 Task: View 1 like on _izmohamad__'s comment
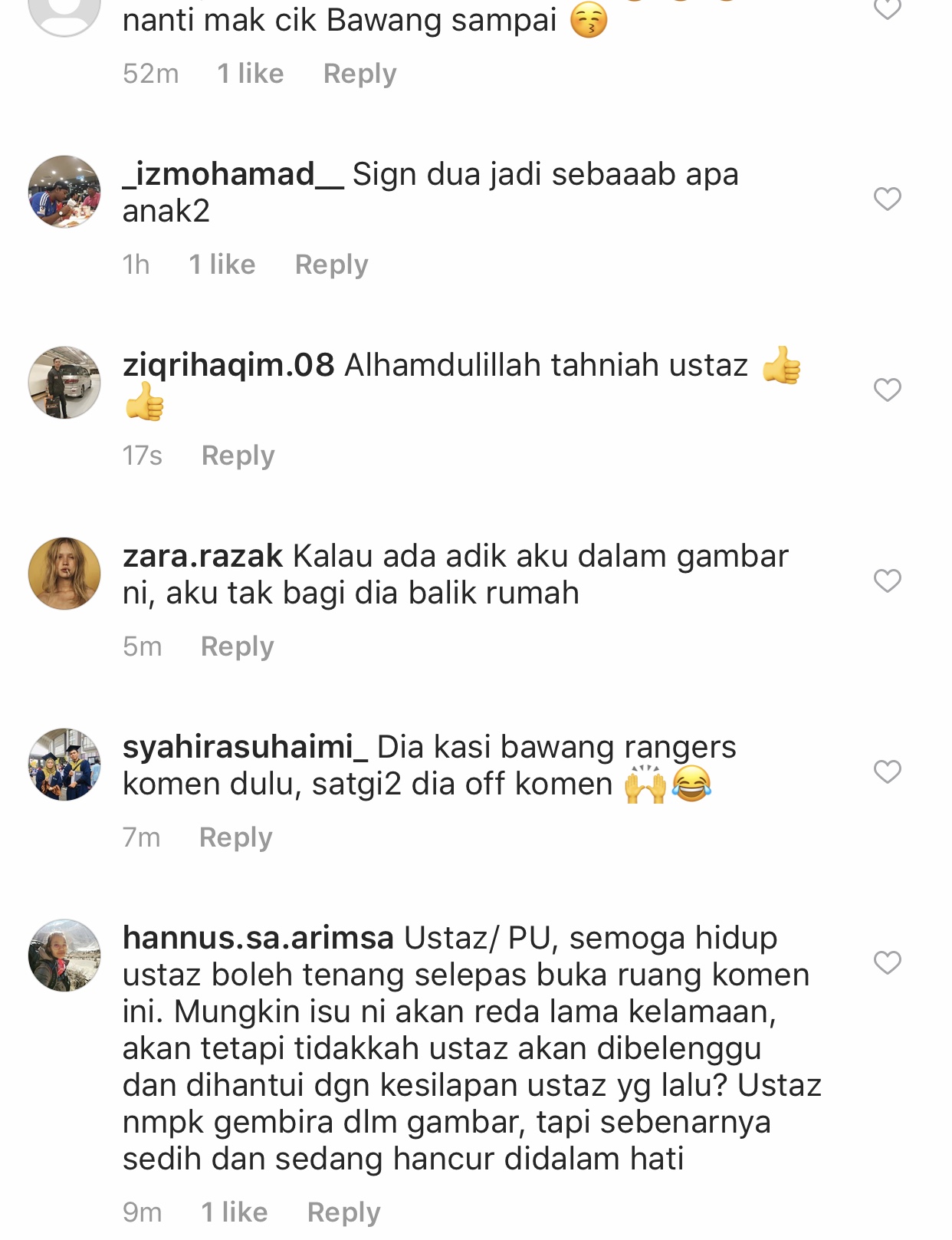point(222,265)
